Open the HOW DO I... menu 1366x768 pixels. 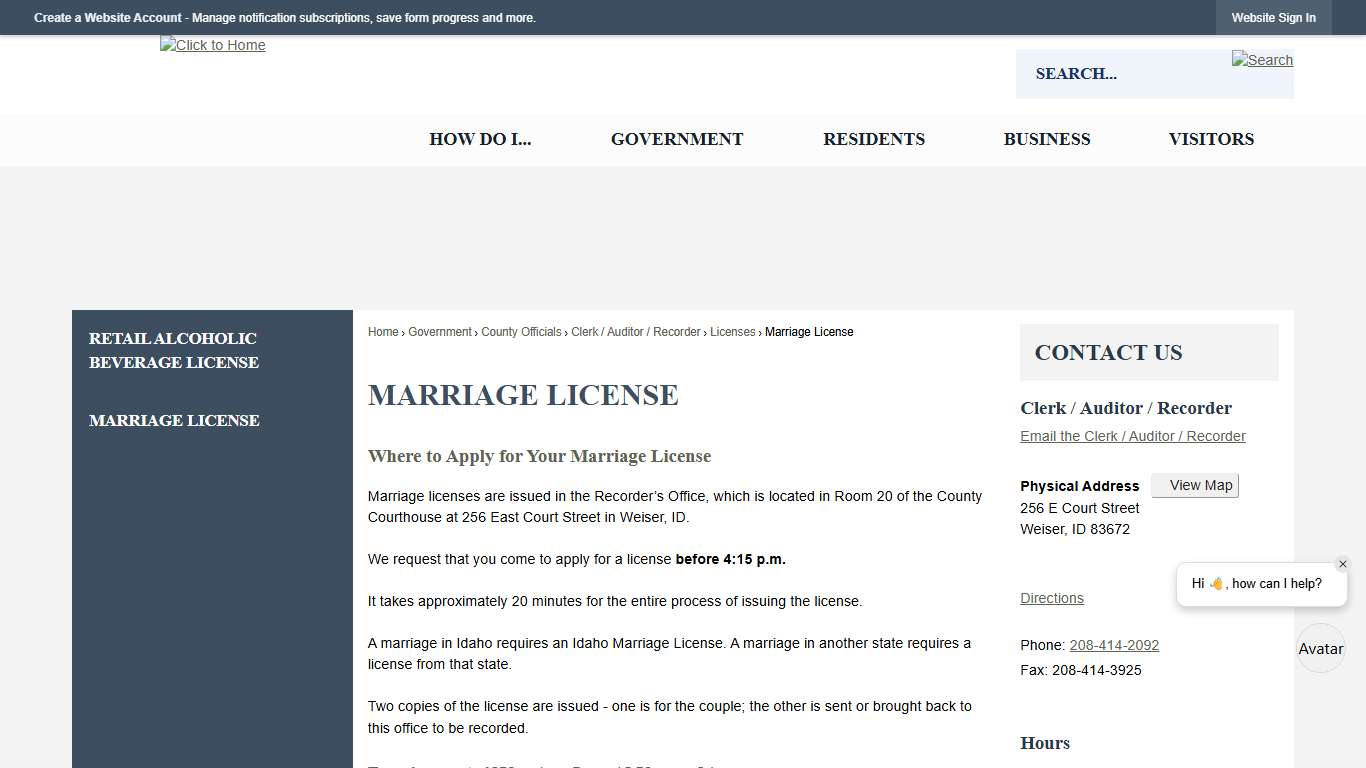click(x=480, y=139)
